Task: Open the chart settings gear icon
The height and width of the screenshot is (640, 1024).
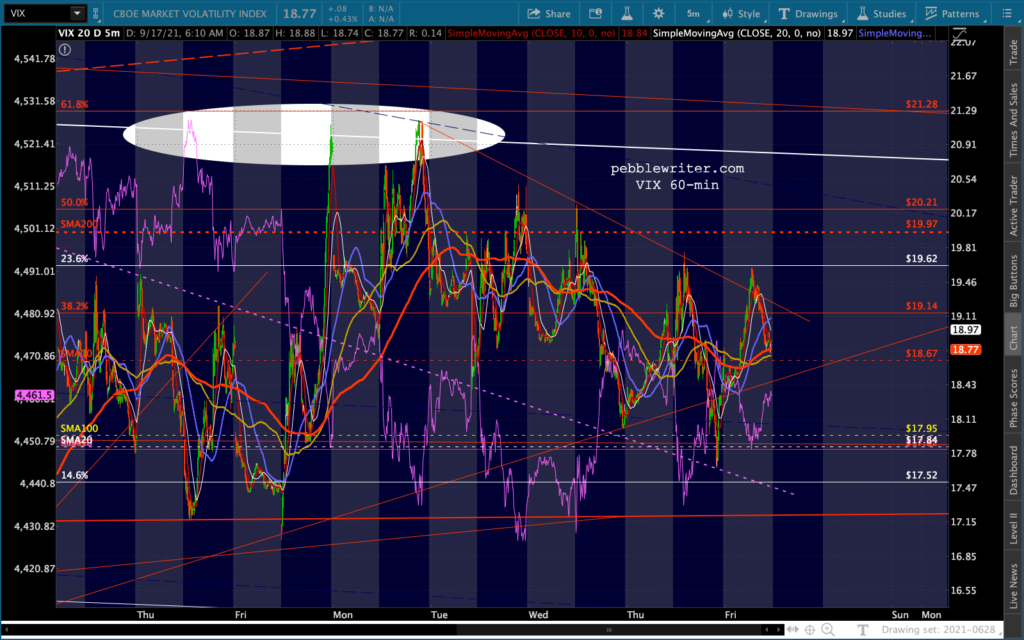Action: click(x=658, y=14)
